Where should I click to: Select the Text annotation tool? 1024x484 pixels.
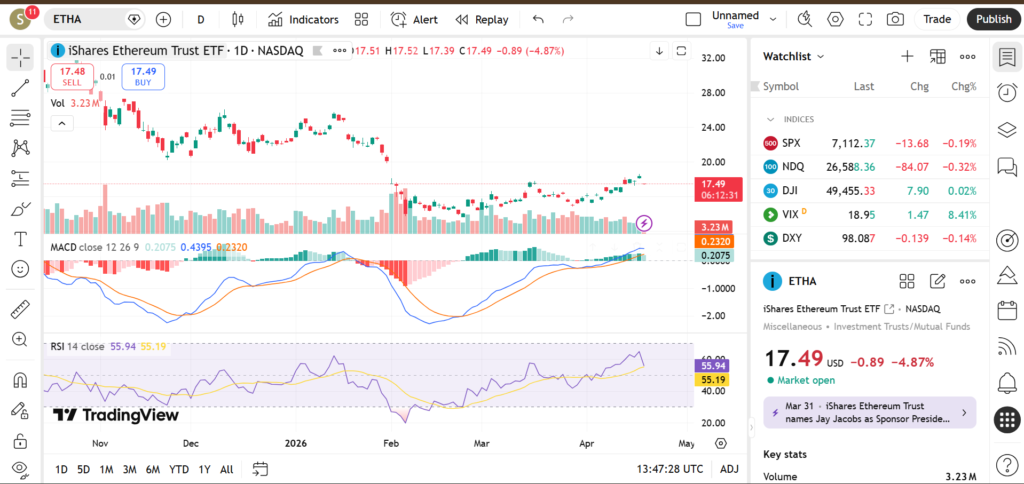pos(20,239)
